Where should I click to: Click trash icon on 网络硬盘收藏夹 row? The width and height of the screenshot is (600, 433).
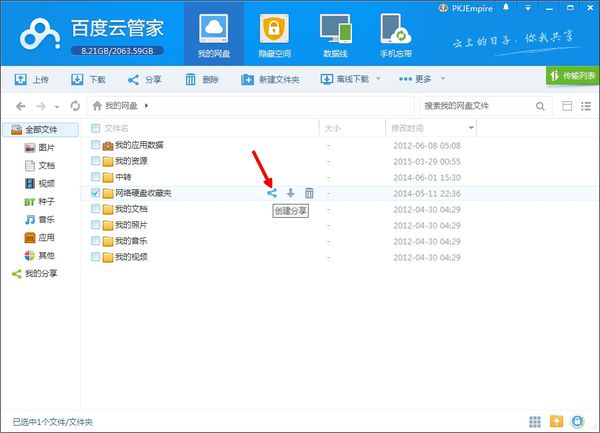309,193
